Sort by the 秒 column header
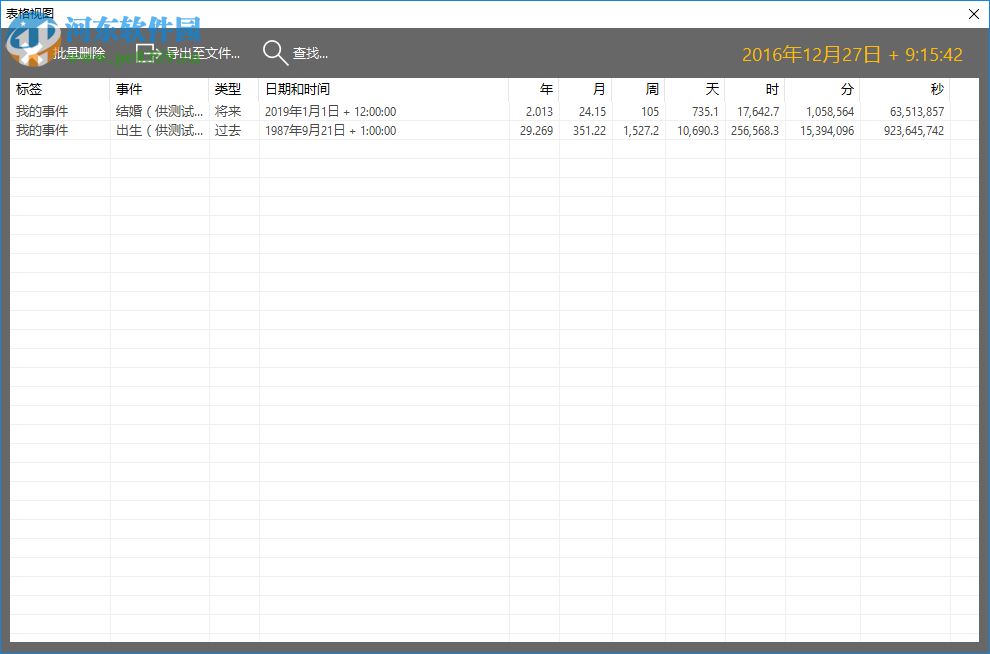 pos(936,89)
